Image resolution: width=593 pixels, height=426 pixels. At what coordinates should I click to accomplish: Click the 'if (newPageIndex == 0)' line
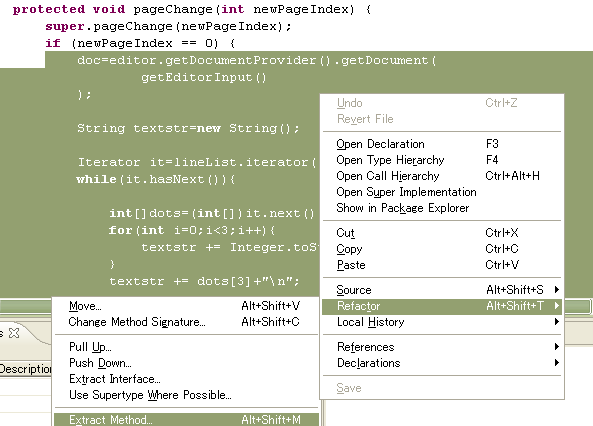tap(140, 43)
